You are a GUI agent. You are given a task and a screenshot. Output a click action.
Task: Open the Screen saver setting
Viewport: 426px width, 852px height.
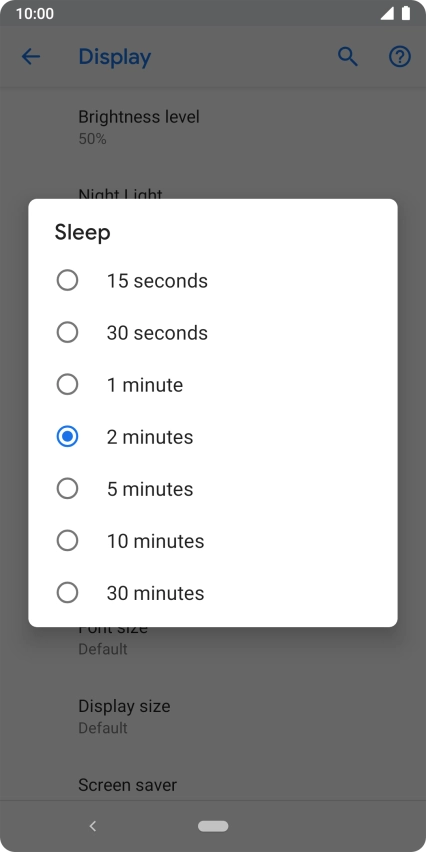[x=213, y=785]
